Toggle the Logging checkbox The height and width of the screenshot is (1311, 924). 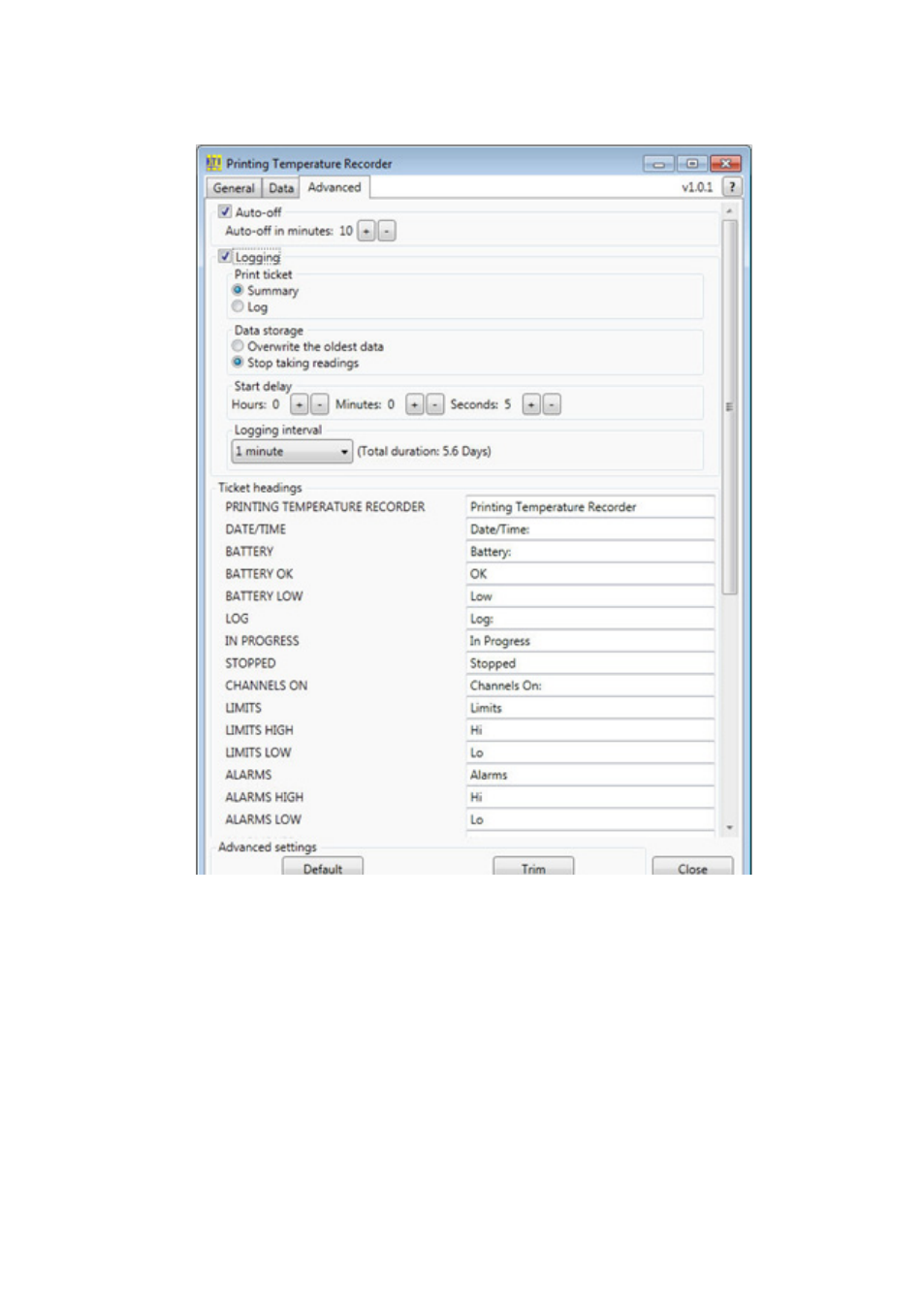point(225,256)
